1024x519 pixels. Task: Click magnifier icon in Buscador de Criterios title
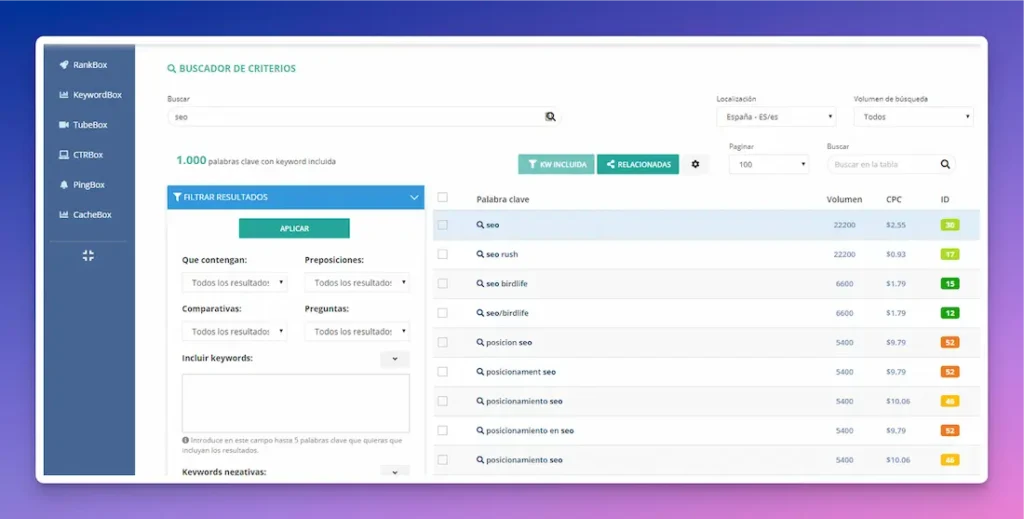coord(172,69)
